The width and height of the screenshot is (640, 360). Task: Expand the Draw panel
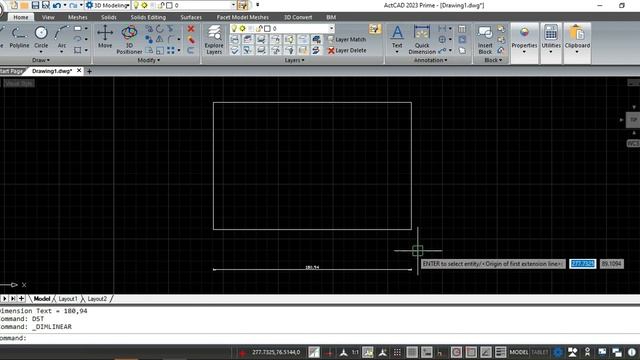pyautogui.click(x=41, y=60)
